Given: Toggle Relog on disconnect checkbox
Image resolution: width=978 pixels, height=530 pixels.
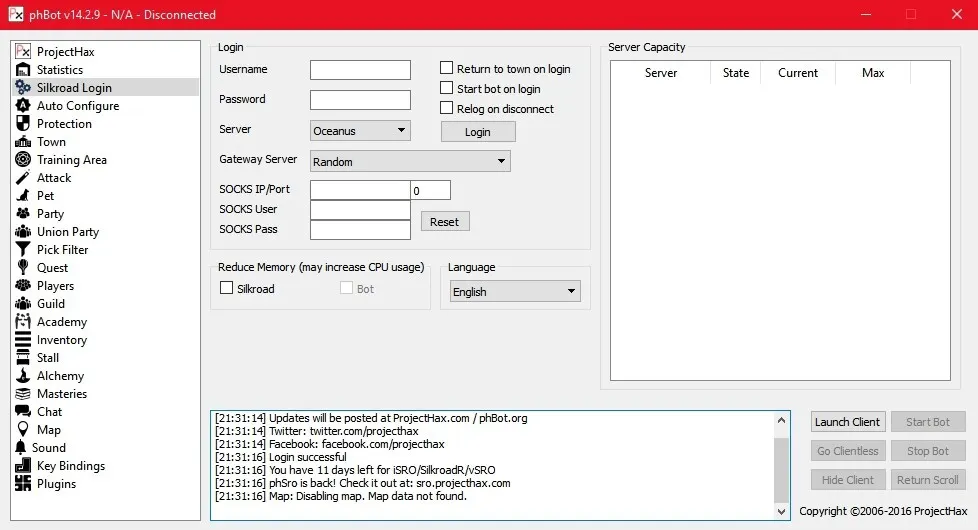Looking at the screenshot, I should [447, 107].
